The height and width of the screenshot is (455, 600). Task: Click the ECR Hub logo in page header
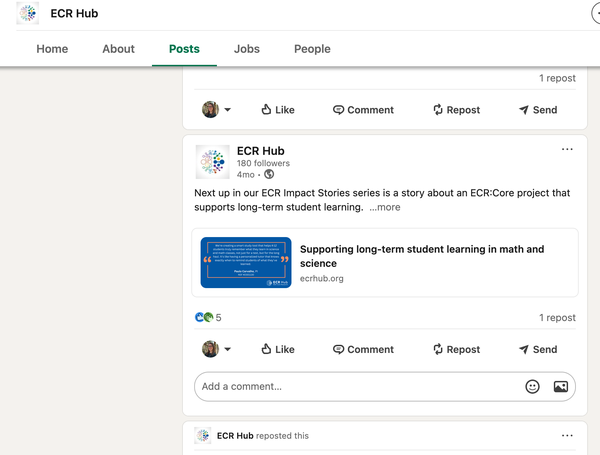click(x=29, y=14)
